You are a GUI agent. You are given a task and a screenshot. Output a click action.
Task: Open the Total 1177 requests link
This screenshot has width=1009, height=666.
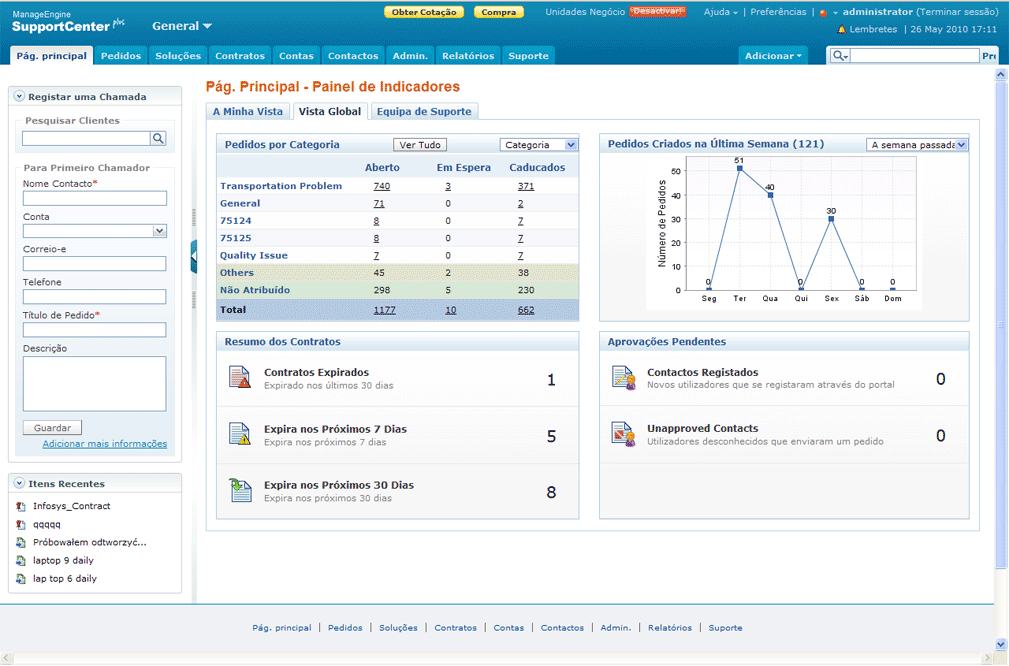point(385,310)
